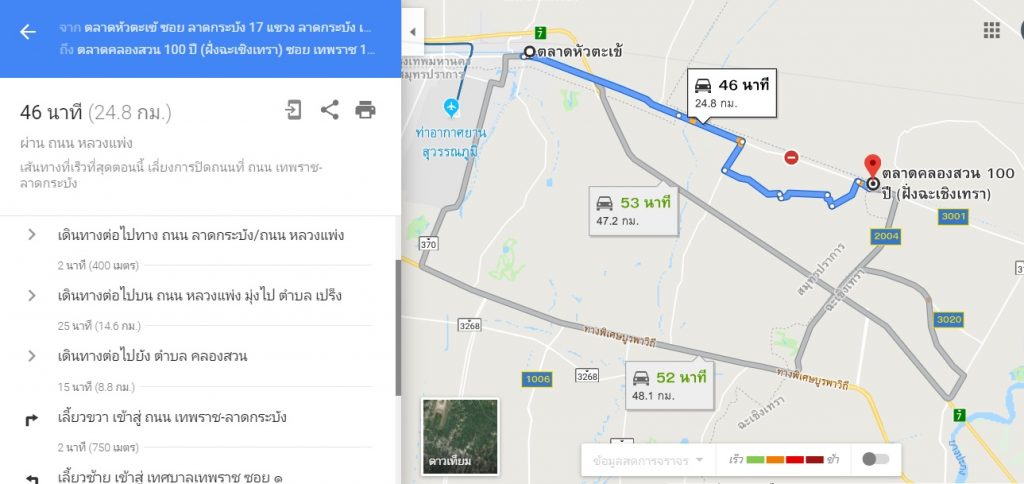The image size is (1024, 484).
Task: Expand step ตำบล คลองสวน chevron
Action: point(31,356)
